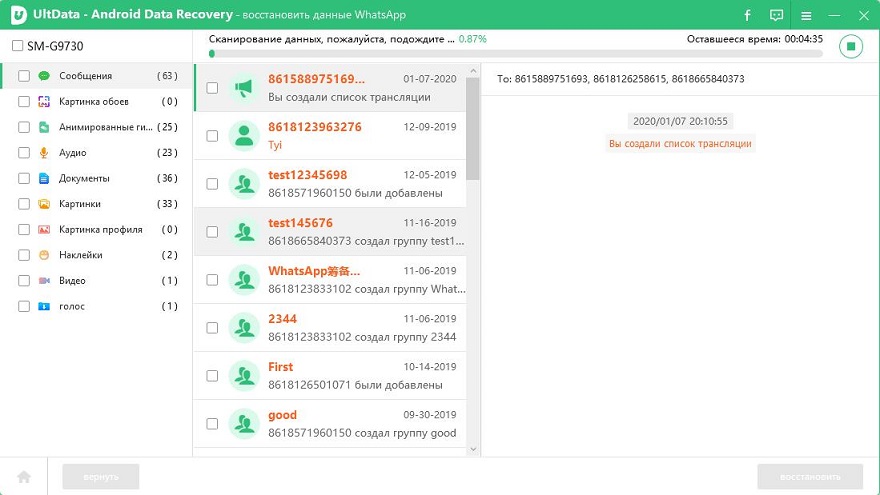The width and height of the screenshot is (880, 495).
Task: Tick the Сообщения checkbox
Action: pyautogui.click(x=24, y=76)
